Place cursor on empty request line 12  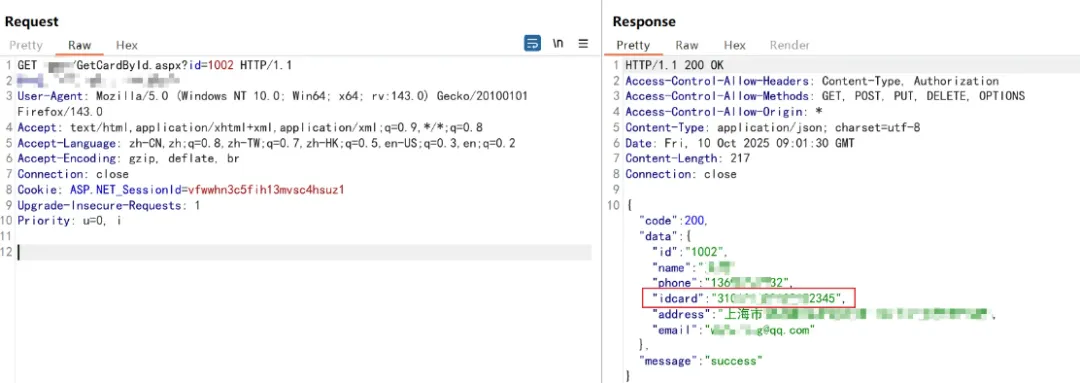pos(303,252)
